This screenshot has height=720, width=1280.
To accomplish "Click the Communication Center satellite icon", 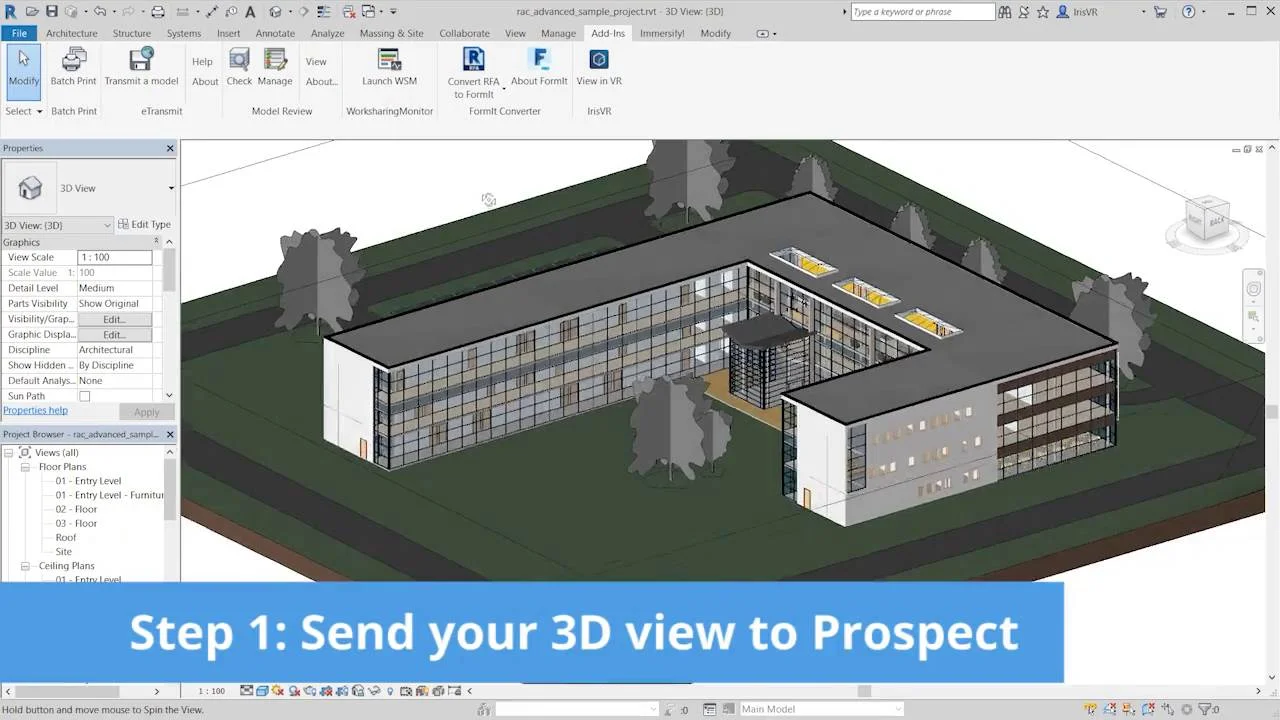I will tap(1024, 12).
